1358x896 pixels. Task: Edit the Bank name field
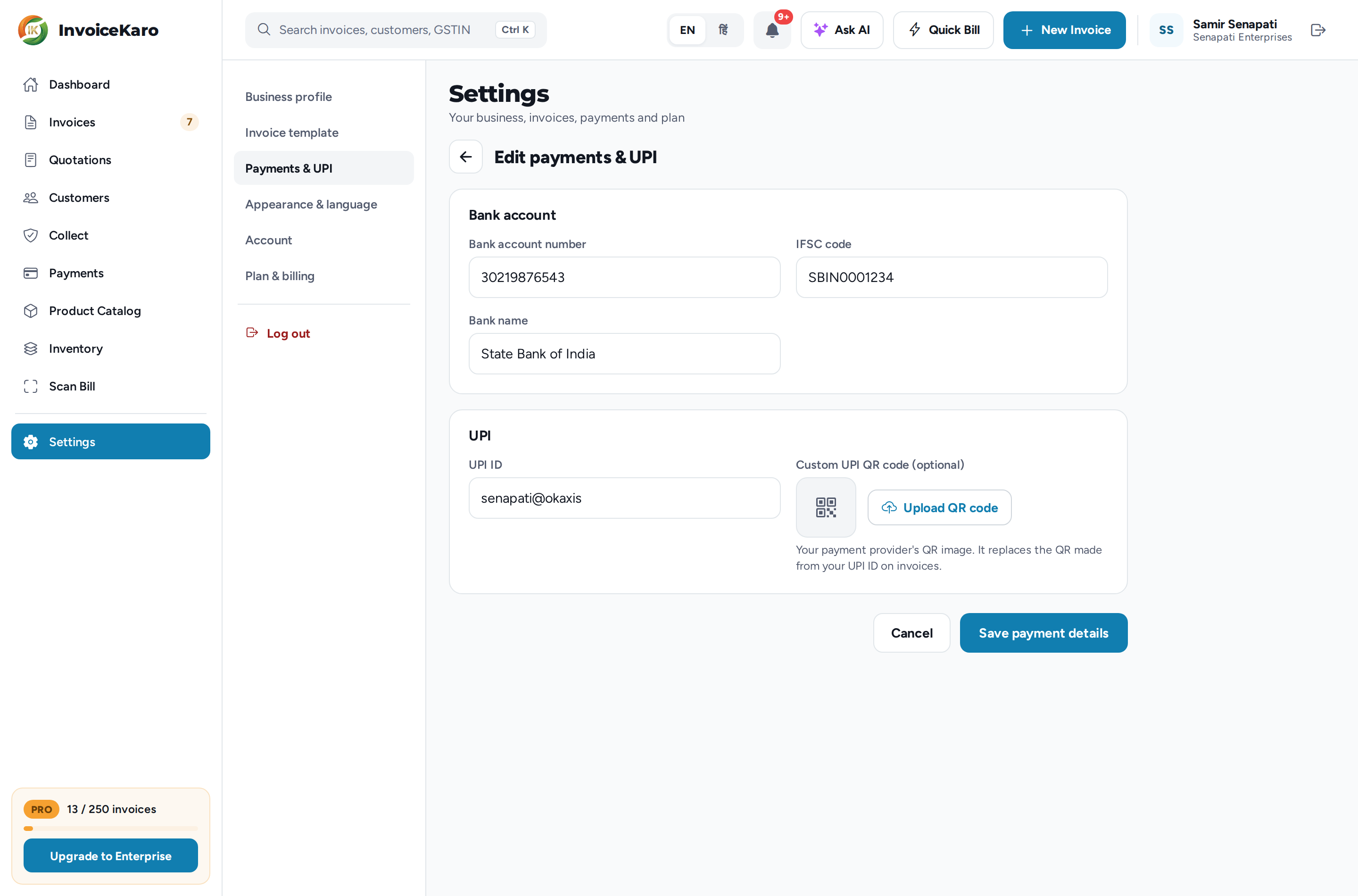624,354
